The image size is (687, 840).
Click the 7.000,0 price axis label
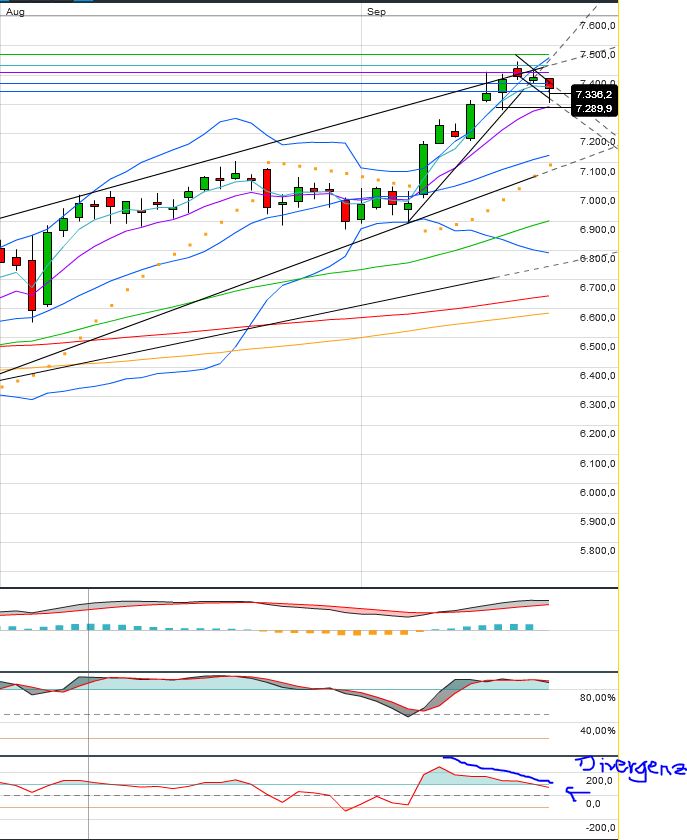click(x=598, y=200)
